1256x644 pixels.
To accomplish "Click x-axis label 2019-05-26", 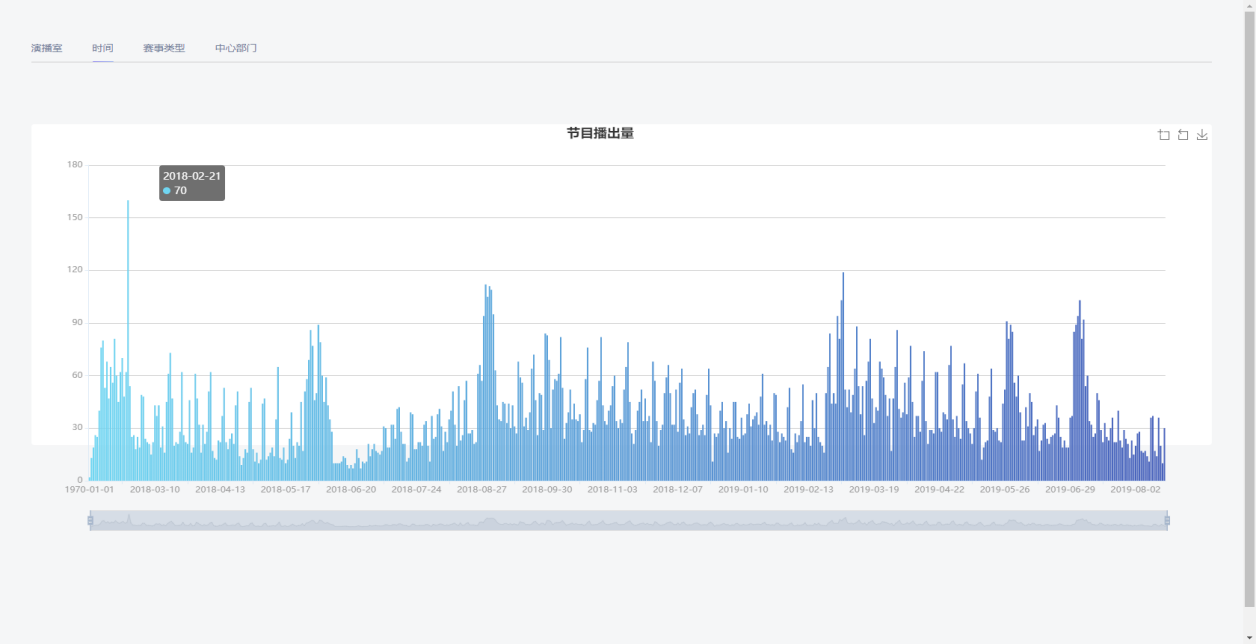I will [x=1004, y=490].
